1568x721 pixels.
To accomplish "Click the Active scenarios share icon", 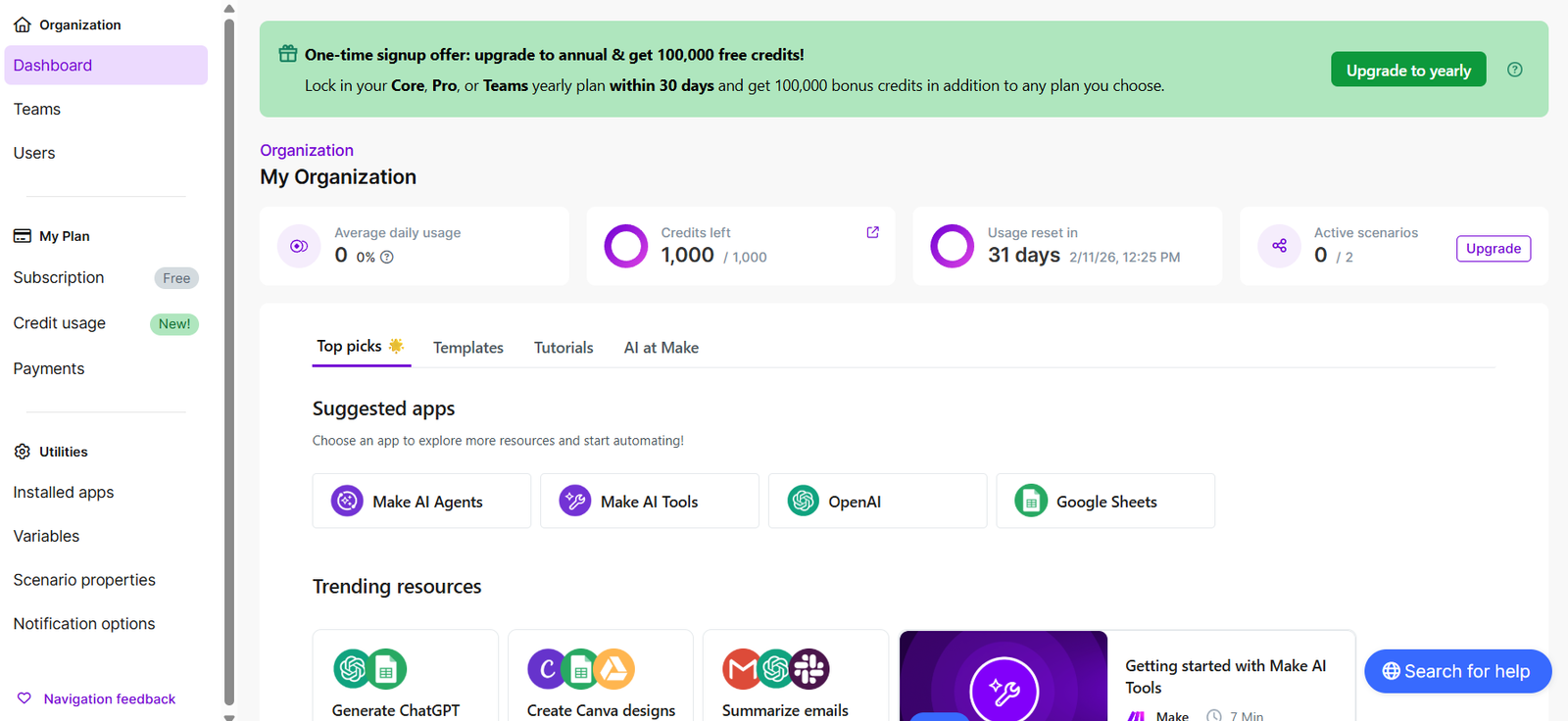I will tap(1280, 246).
